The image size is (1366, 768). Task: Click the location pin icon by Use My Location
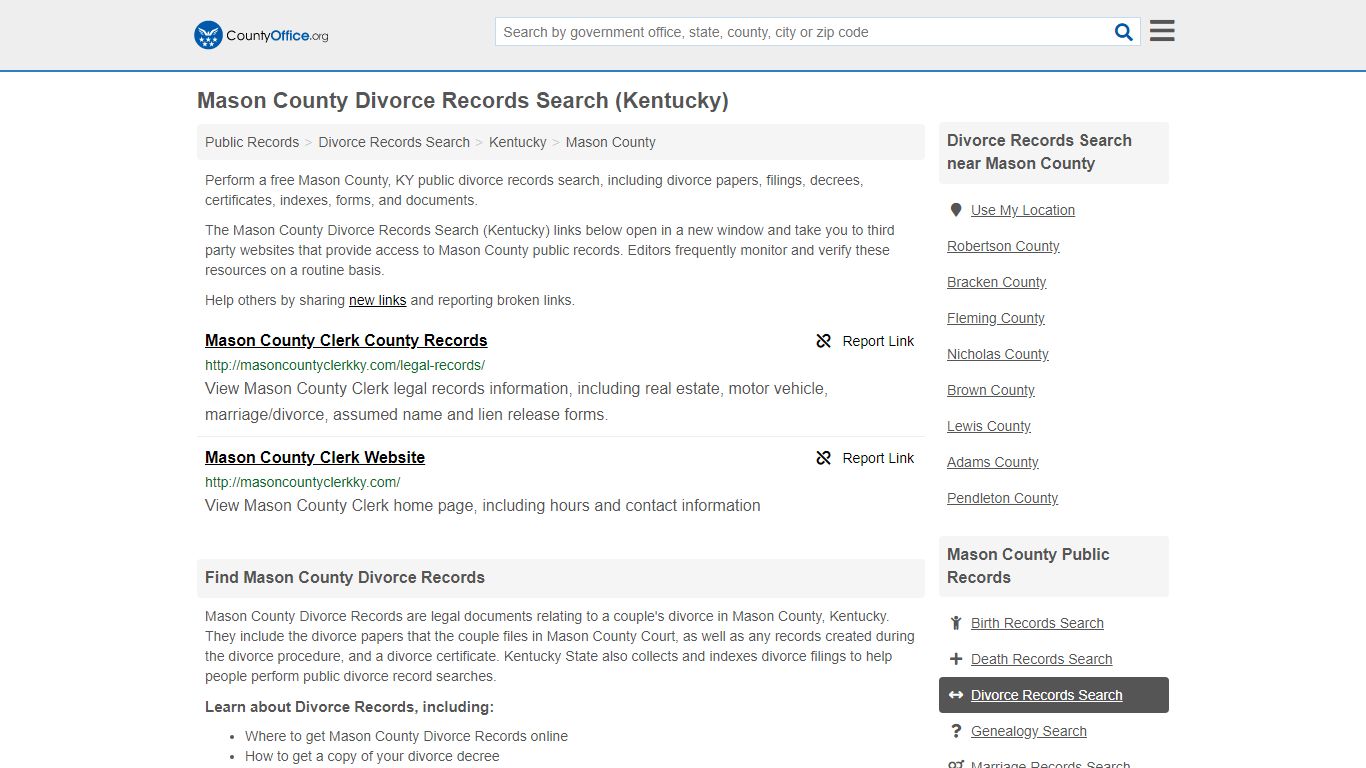click(956, 210)
